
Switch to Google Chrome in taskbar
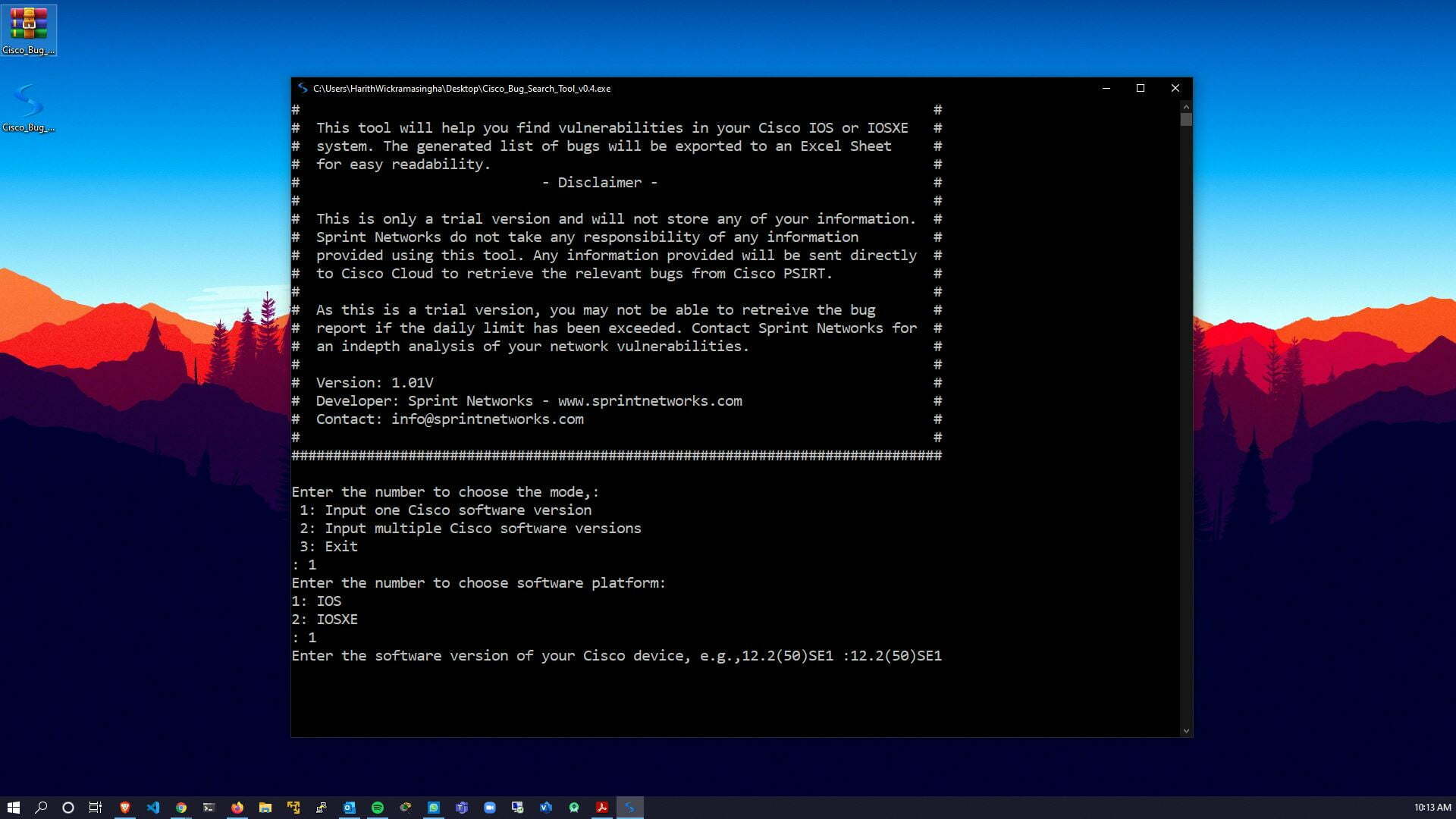pos(180,808)
